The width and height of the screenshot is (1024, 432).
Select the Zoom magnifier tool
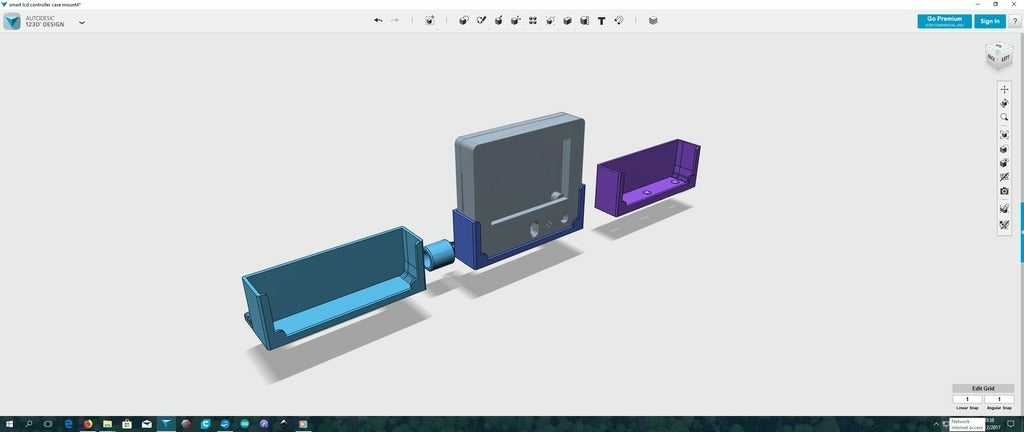(x=1004, y=117)
